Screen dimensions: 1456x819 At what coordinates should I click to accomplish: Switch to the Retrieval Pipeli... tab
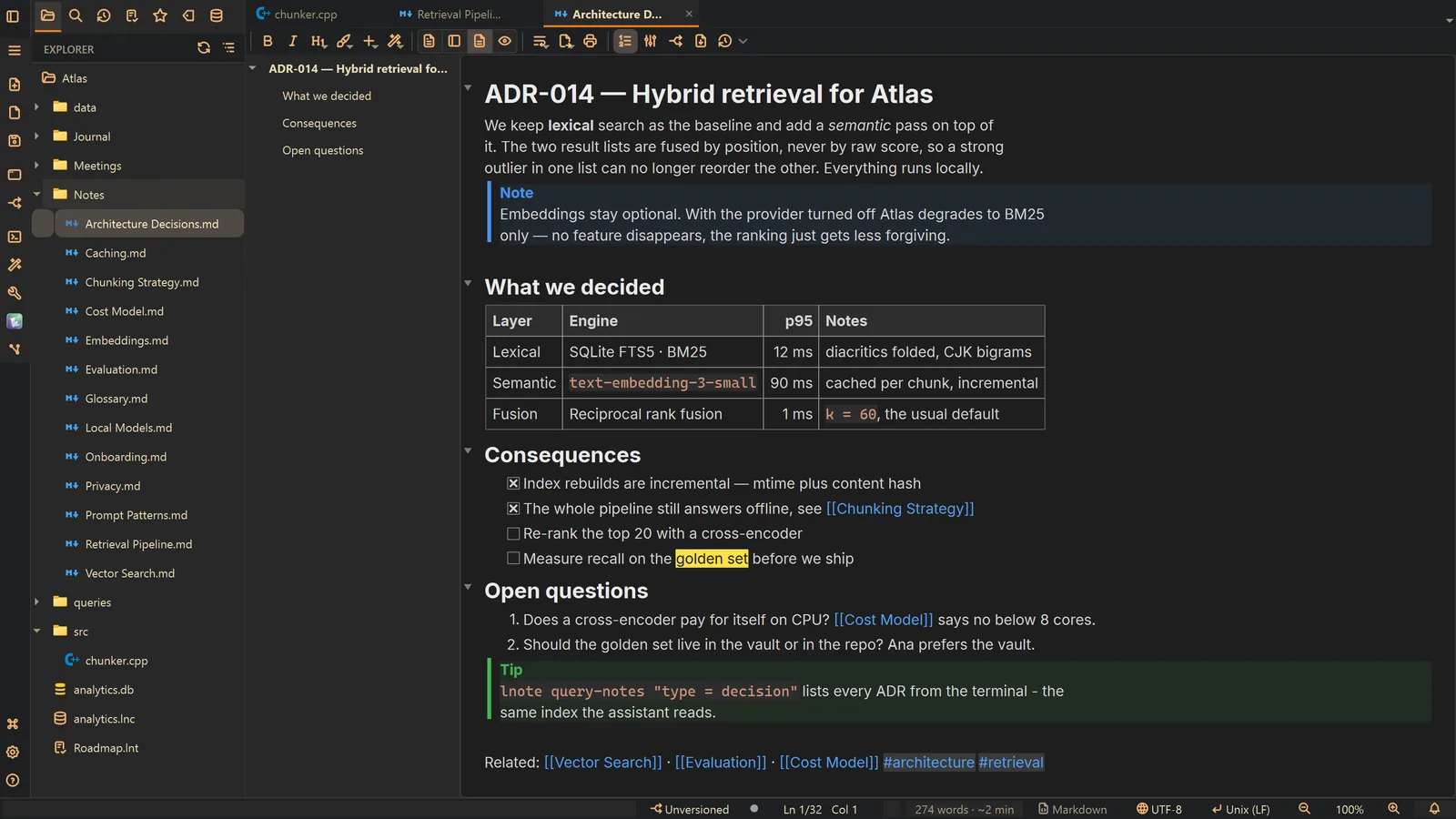(x=450, y=14)
